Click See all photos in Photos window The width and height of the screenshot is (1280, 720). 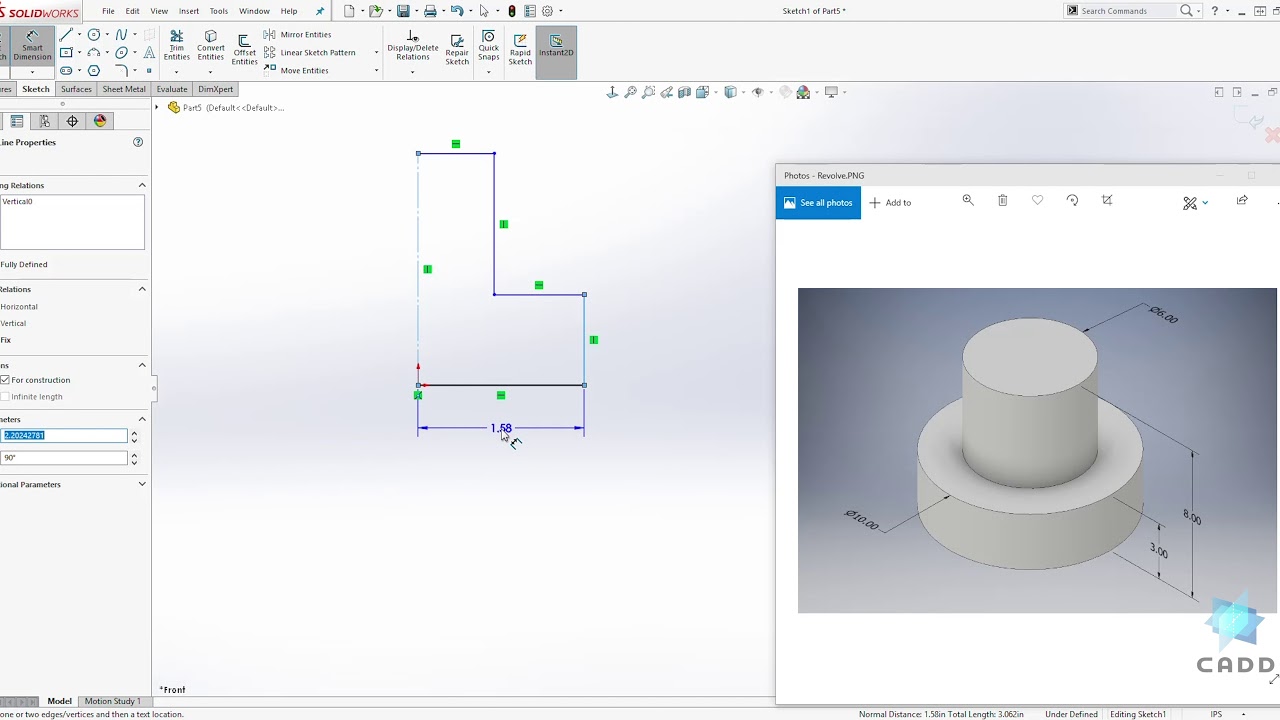click(818, 202)
